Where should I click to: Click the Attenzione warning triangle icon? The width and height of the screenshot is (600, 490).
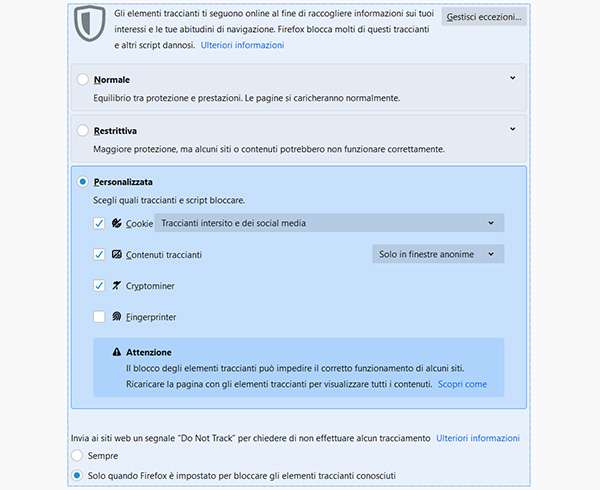point(117,352)
